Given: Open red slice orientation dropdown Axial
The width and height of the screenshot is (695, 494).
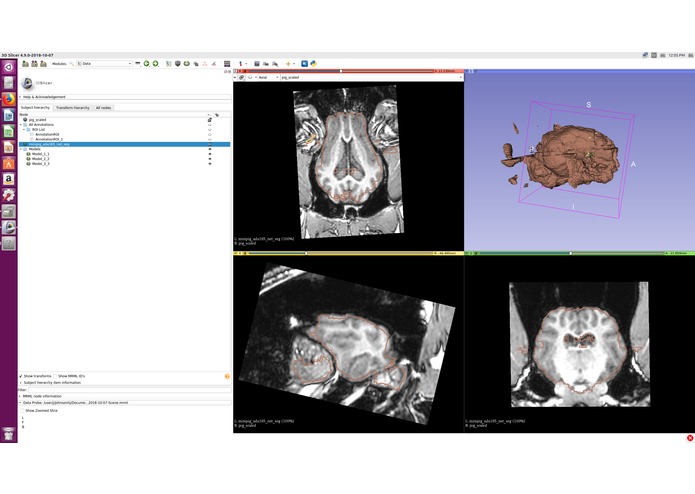Looking at the screenshot, I should [268, 77].
